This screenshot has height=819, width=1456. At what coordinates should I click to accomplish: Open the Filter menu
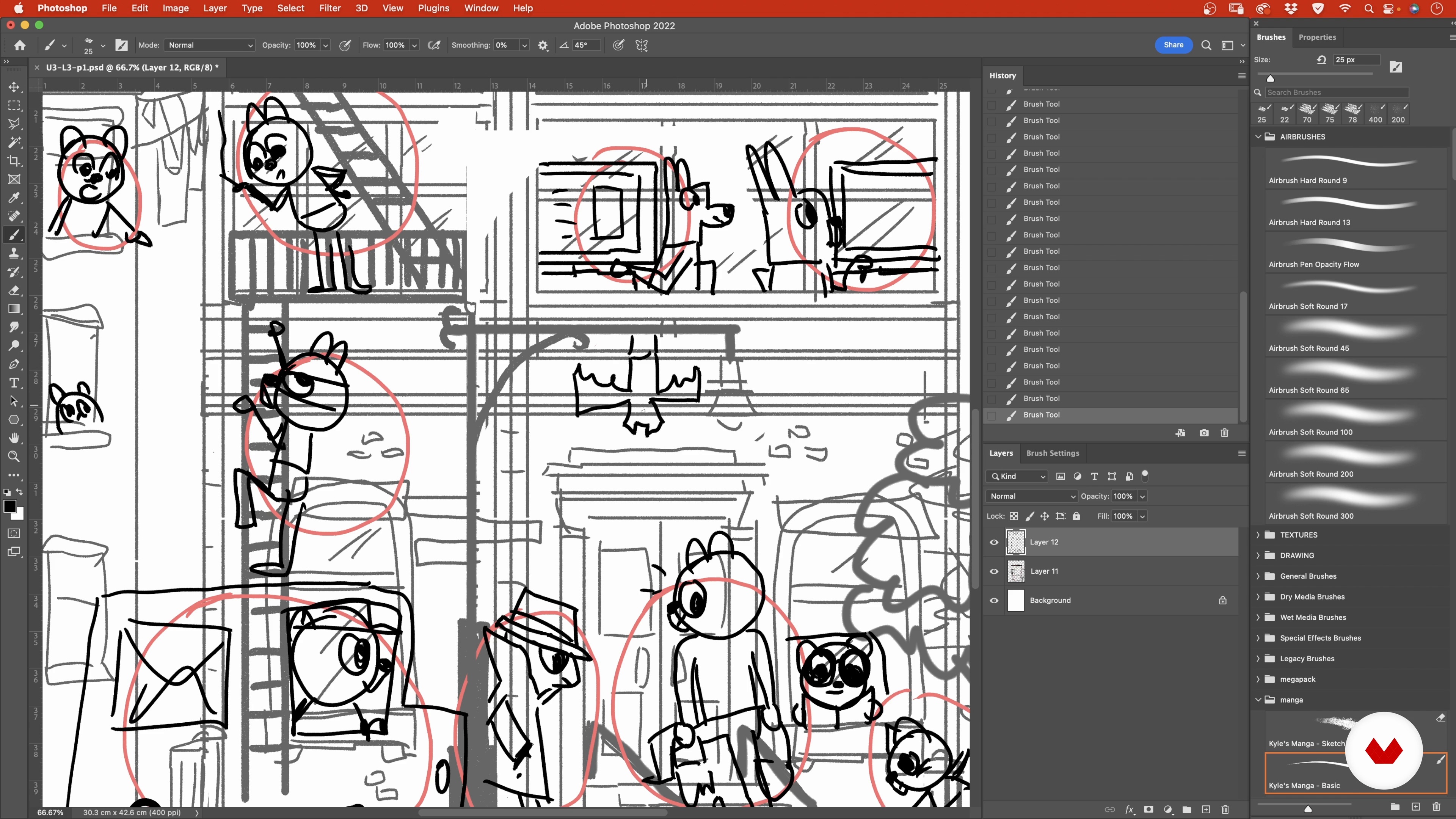point(329,8)
